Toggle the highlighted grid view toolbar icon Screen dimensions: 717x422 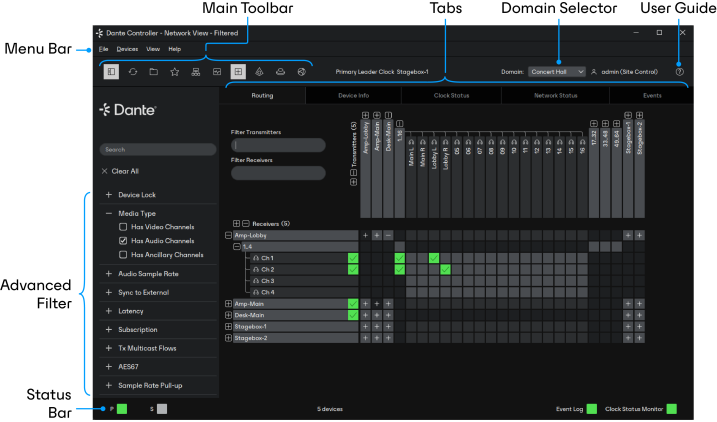coord(238,72)
